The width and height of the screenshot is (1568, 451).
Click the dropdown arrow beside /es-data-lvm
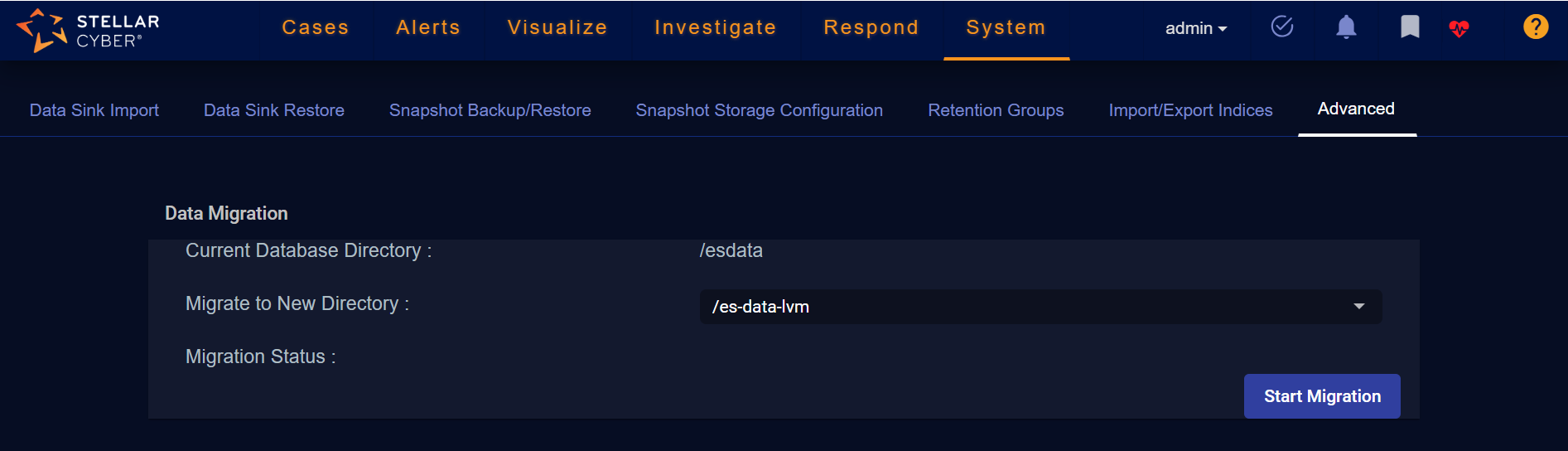pyautogui.click(x=1358, y=307)
